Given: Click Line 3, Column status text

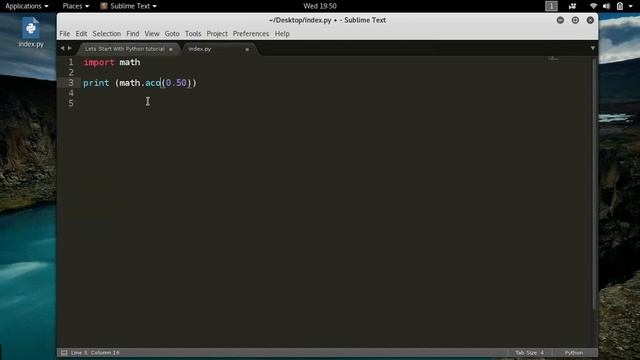Looking at the screenshot, I should 95,353.
